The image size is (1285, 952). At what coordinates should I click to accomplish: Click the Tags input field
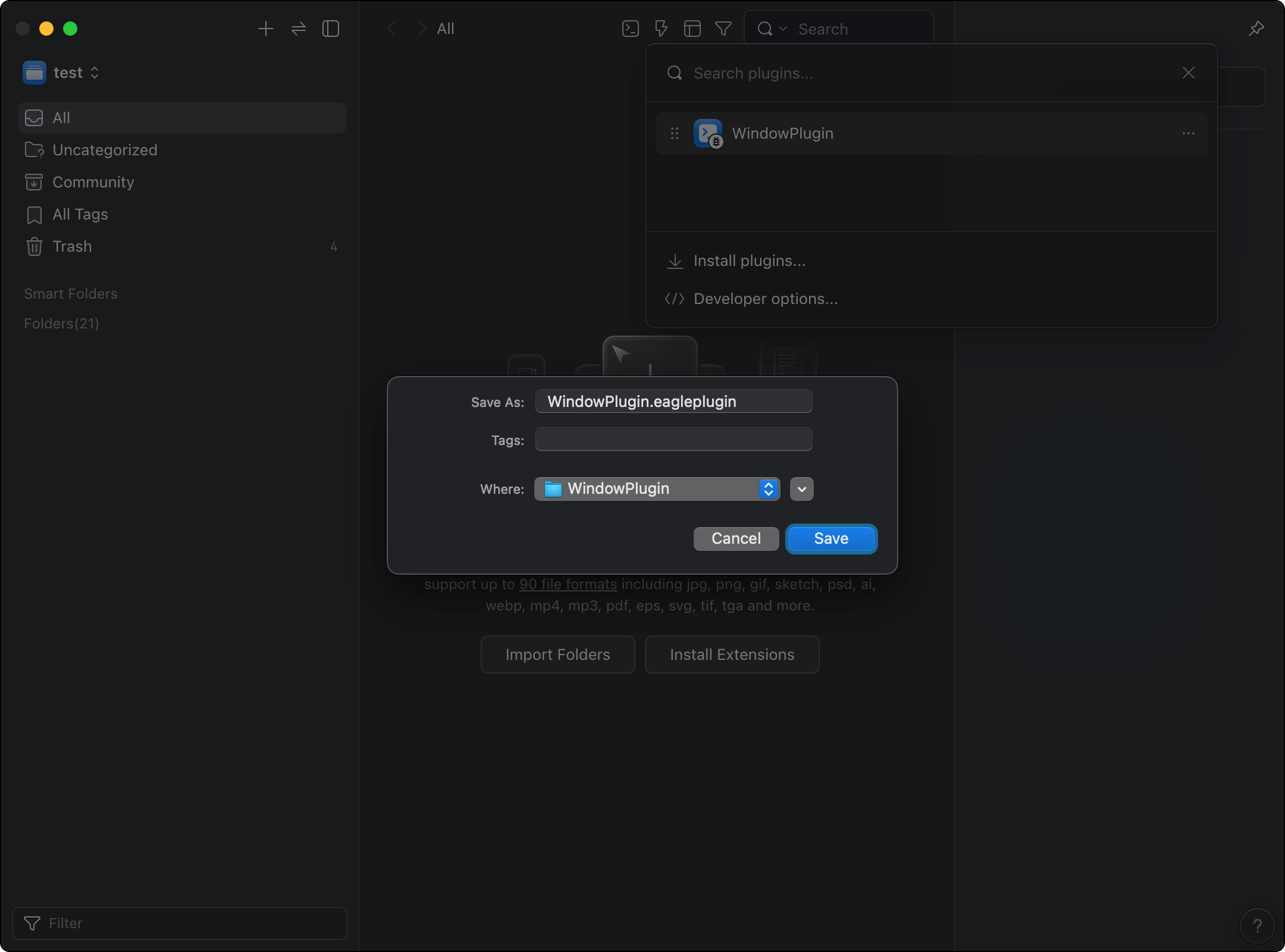pyautogui.click(x=673, y=440)
